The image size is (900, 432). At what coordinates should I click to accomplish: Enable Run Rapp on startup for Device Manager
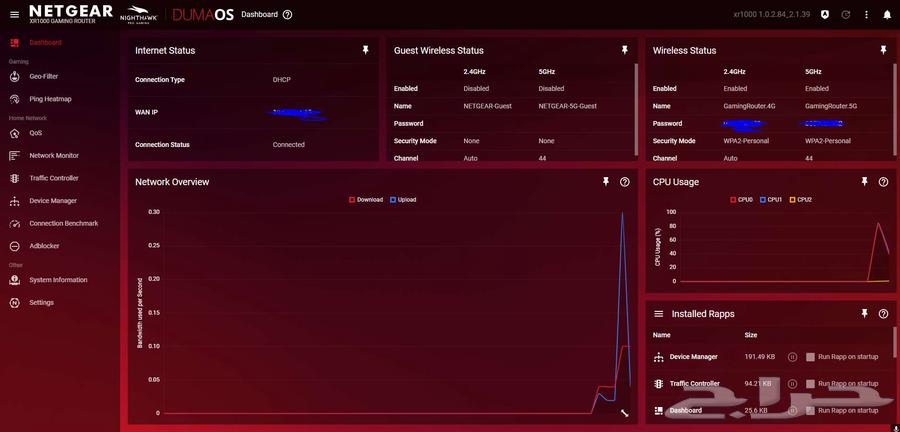point(810,357)
